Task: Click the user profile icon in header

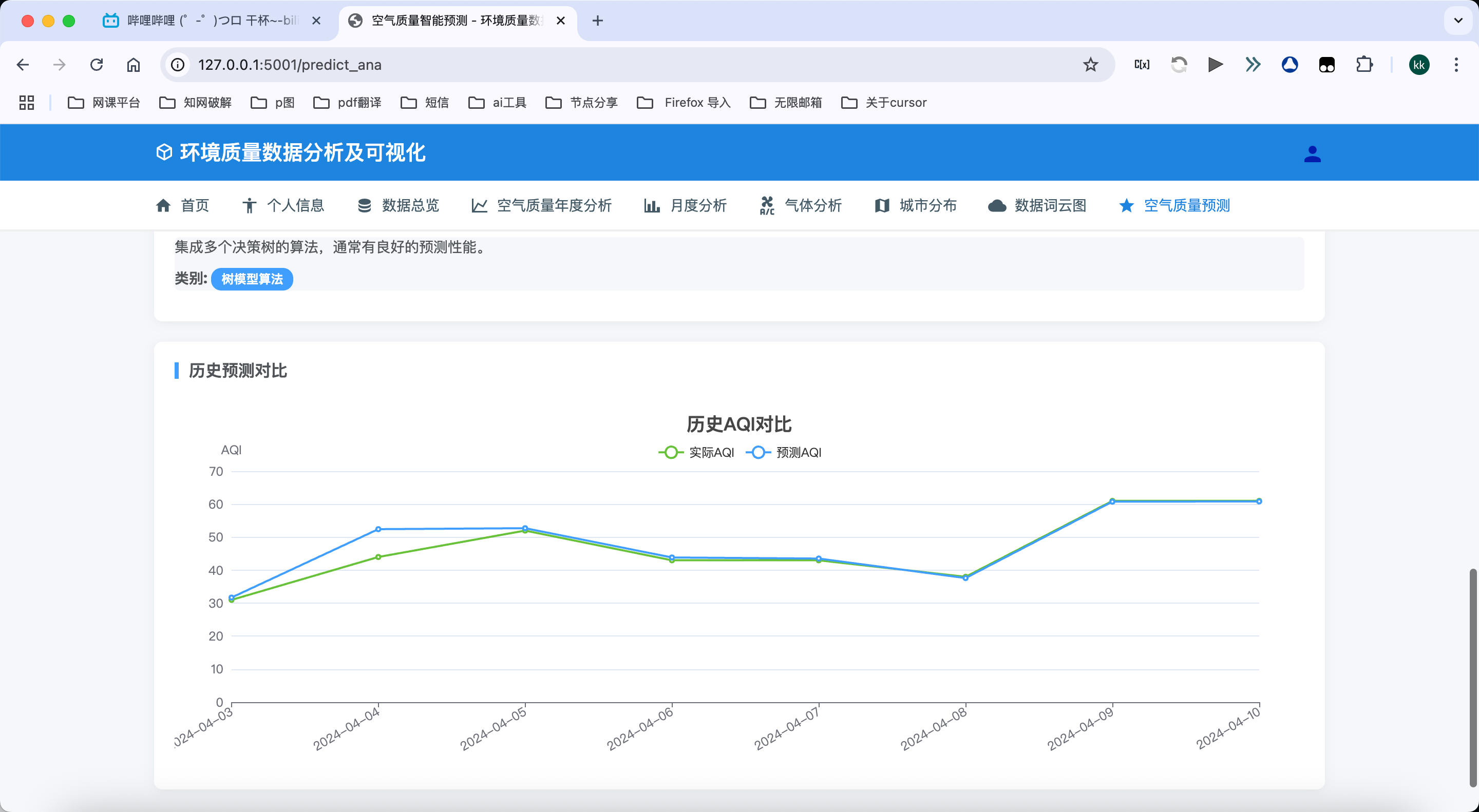Action: pyautogui.click(x=1312, y=154)
